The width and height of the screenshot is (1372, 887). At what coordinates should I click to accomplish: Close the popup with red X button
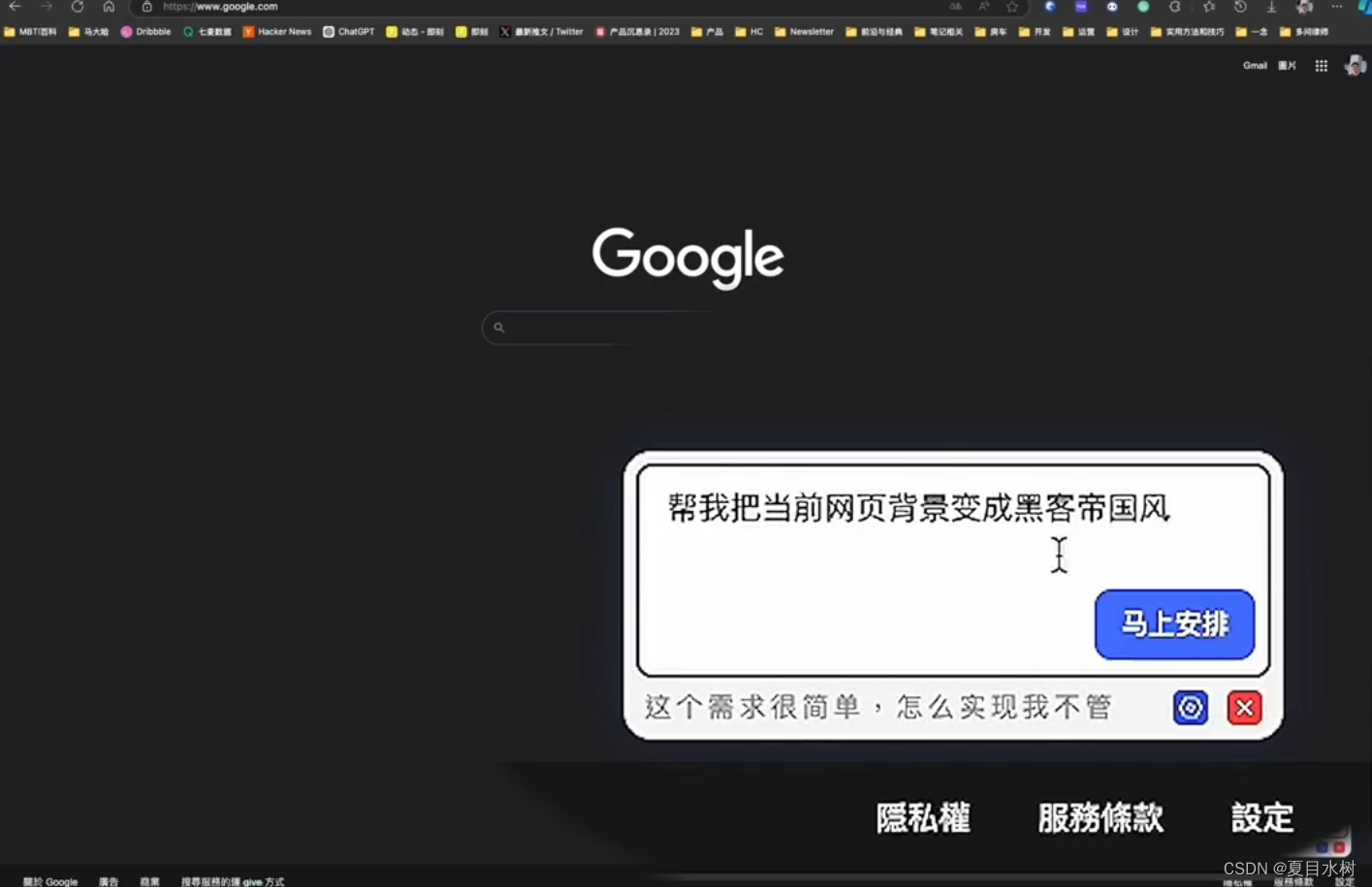pos(1244,708)
